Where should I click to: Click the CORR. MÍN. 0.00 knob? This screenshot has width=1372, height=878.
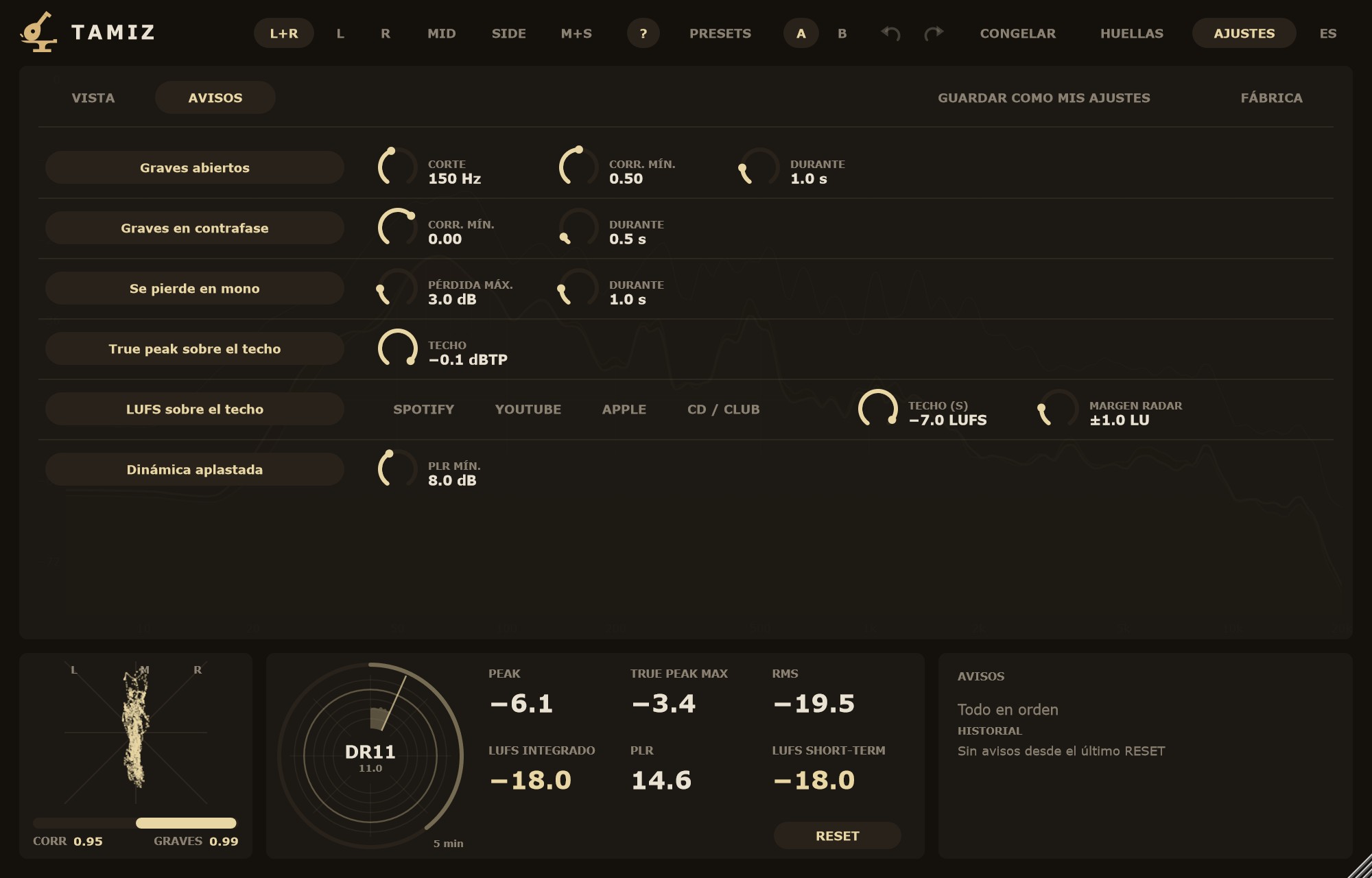pyautogui.click(x=397, y=227)
